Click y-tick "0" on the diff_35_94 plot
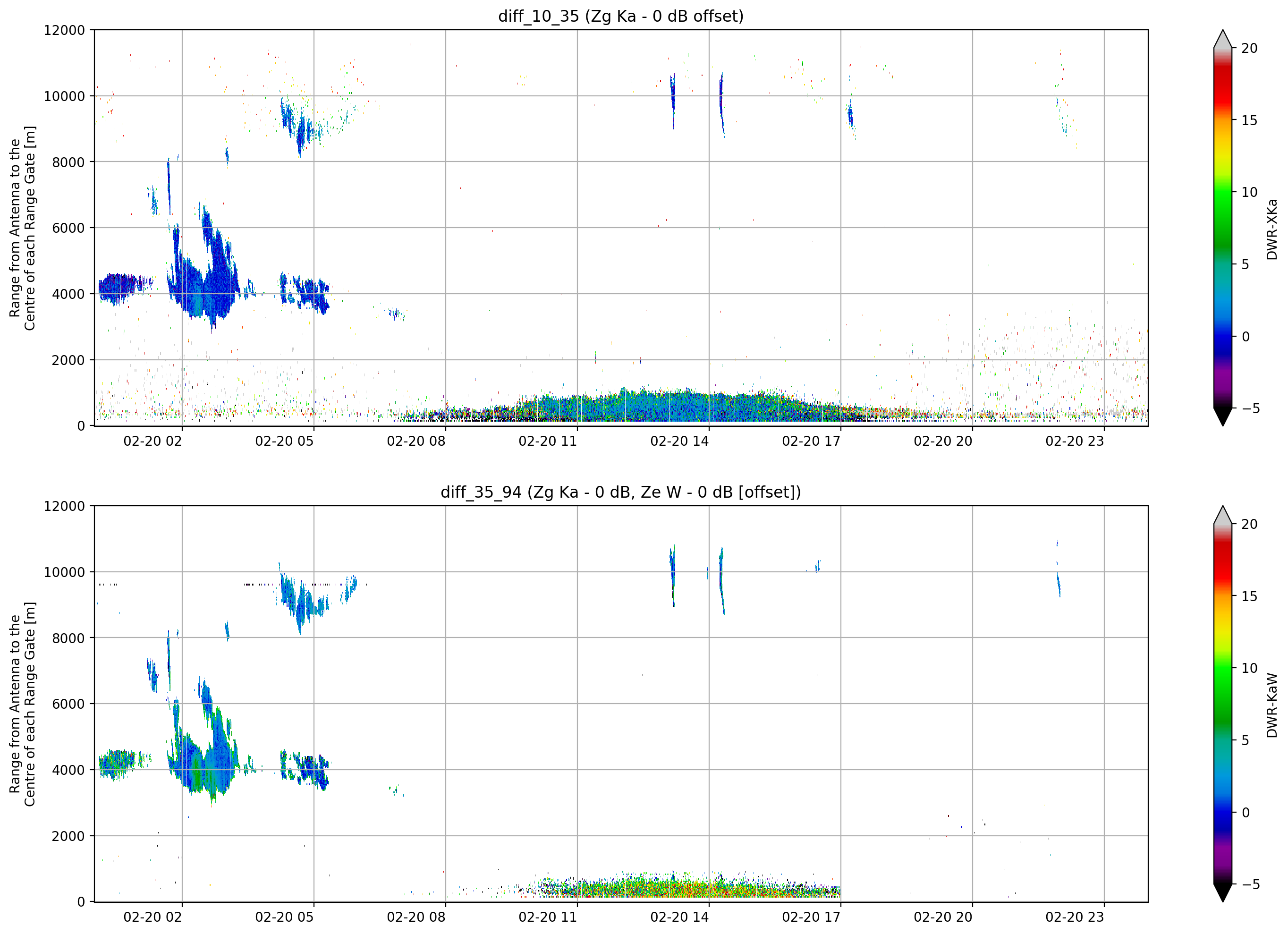The width and height of the screenshot is (1288, 934). click(81, 901)
